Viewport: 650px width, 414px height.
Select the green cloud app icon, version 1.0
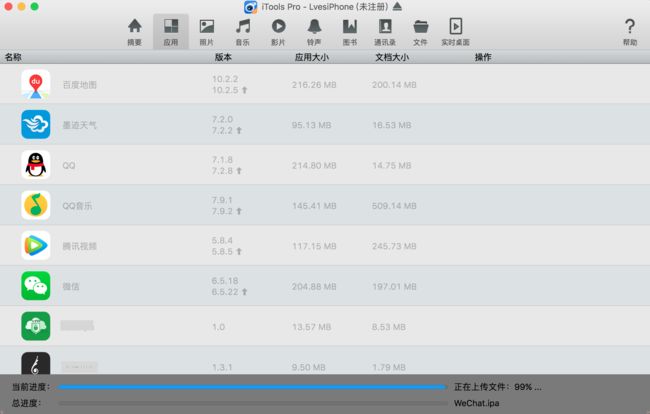(36, 326)
